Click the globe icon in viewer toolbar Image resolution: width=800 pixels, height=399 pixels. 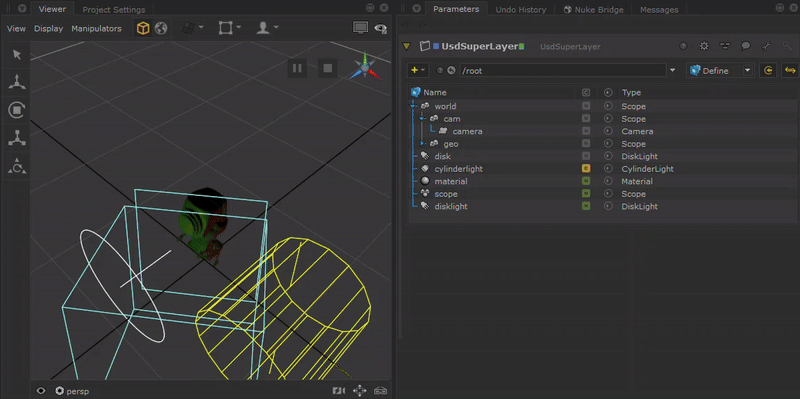coord(161,29)
